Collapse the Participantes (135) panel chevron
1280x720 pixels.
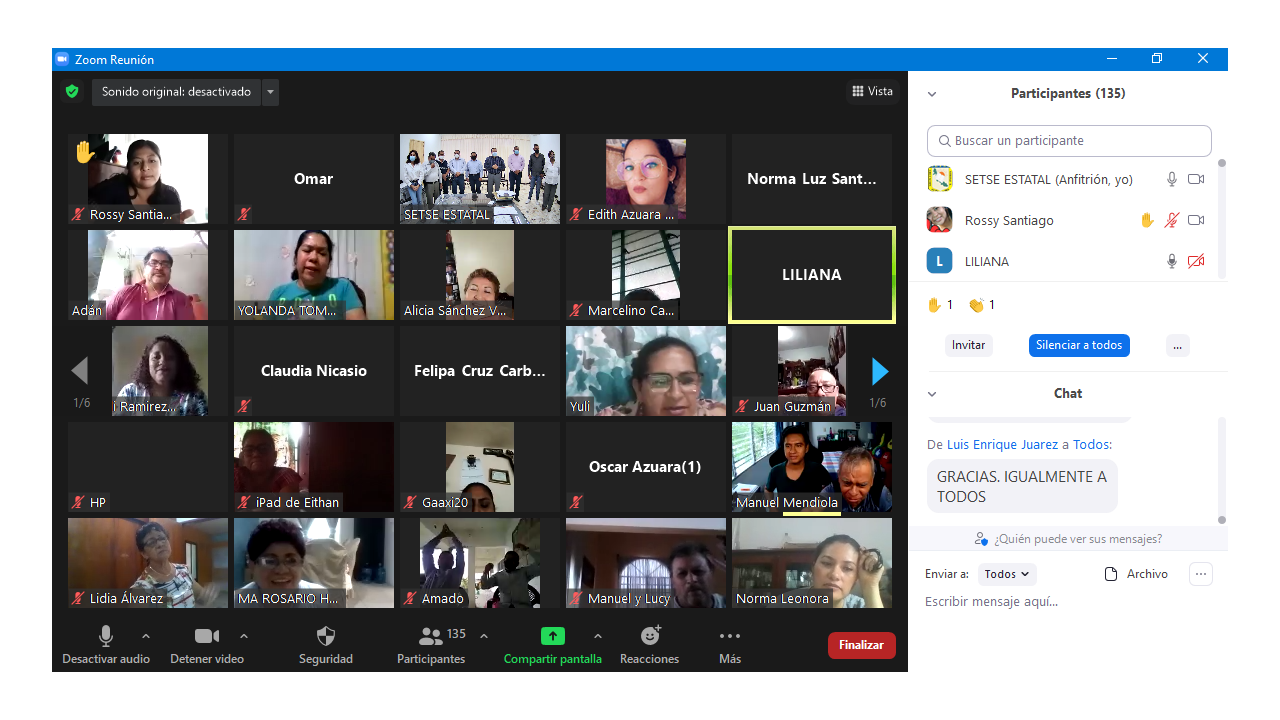(x=932, y=94)
